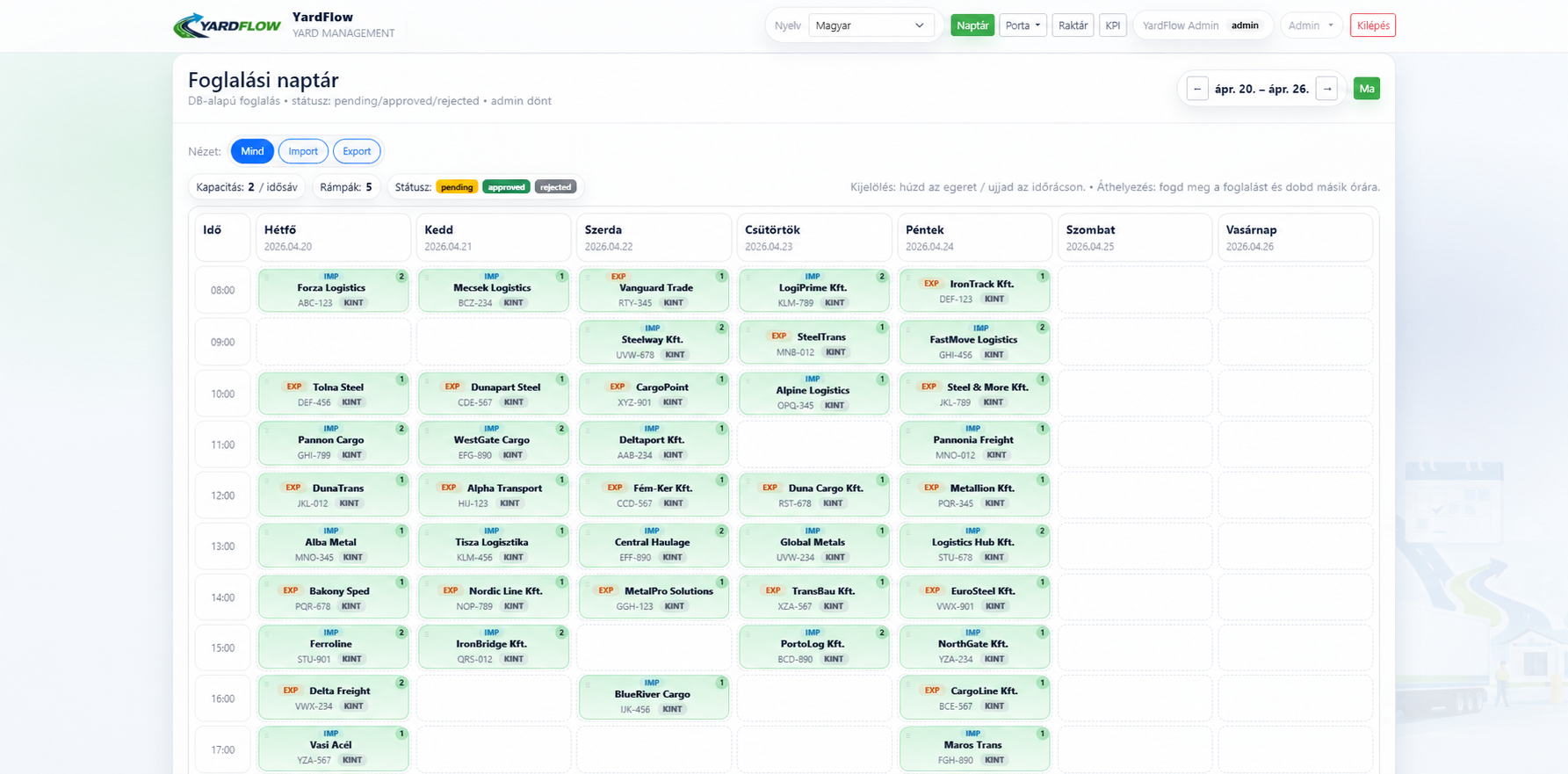Click the approved status badge
The width and height of the screenshot is (1568, 774).
[506, 187]
